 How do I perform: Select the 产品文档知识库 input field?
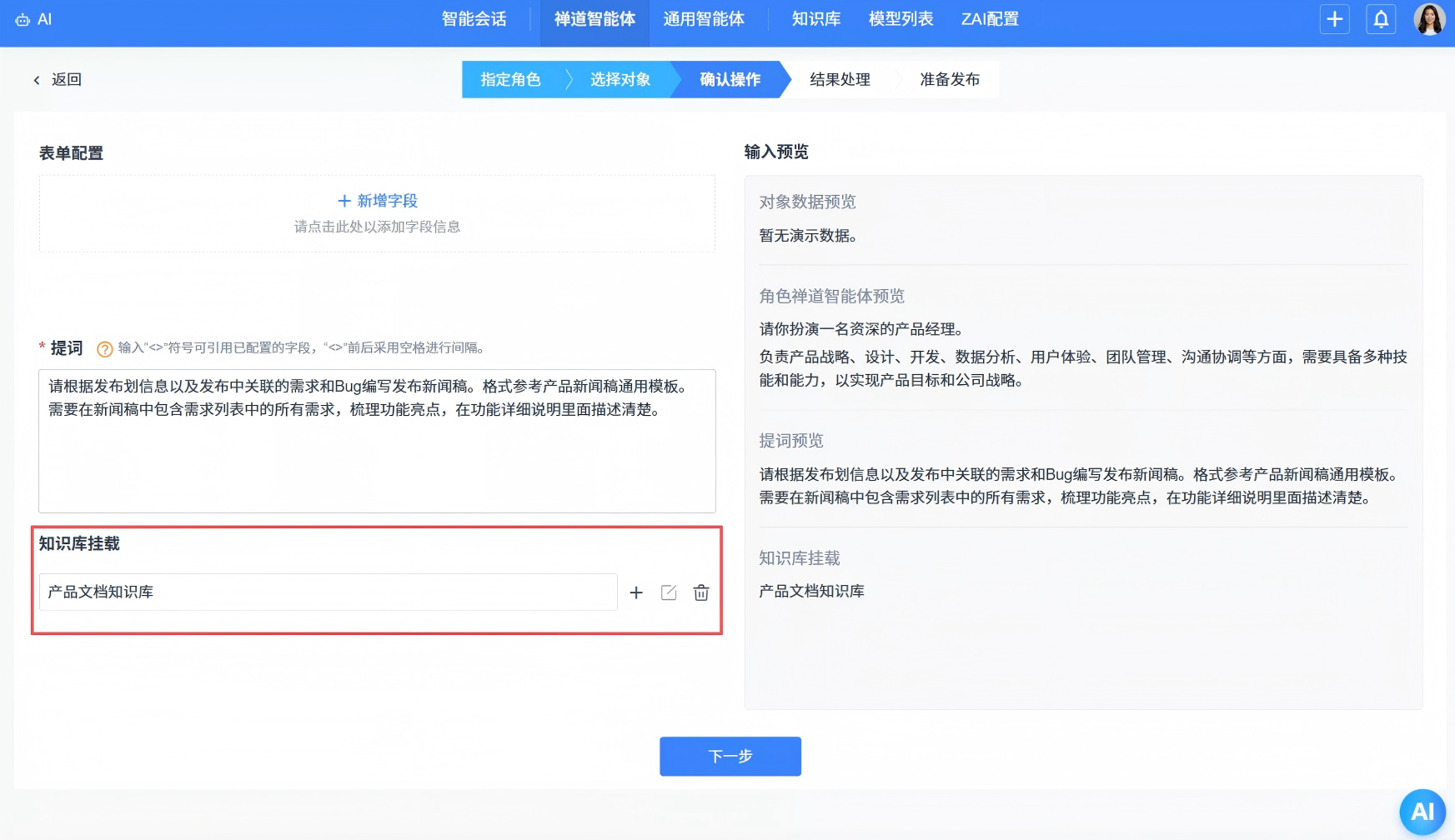click(x=328, y=592)
